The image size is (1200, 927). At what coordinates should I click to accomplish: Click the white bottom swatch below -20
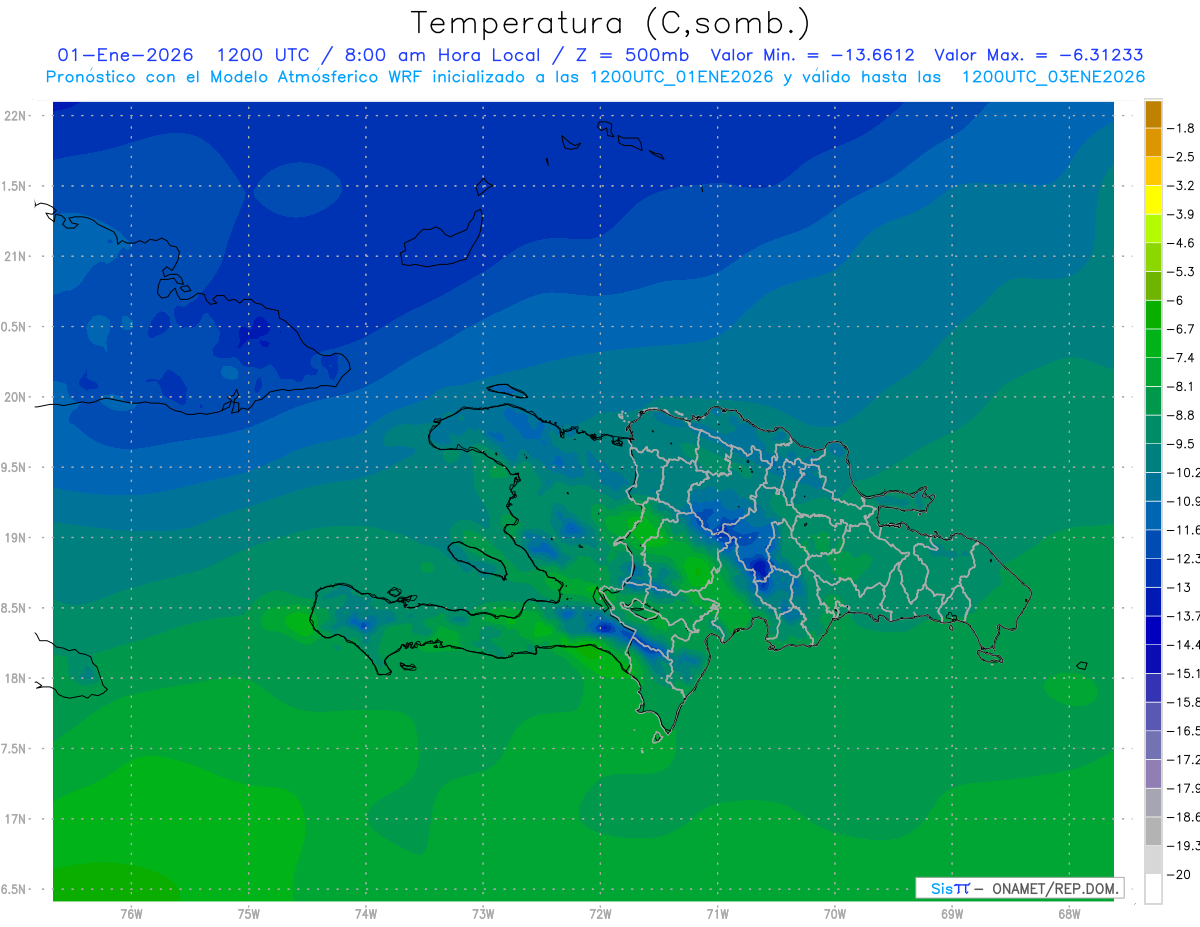point(1153,889)
